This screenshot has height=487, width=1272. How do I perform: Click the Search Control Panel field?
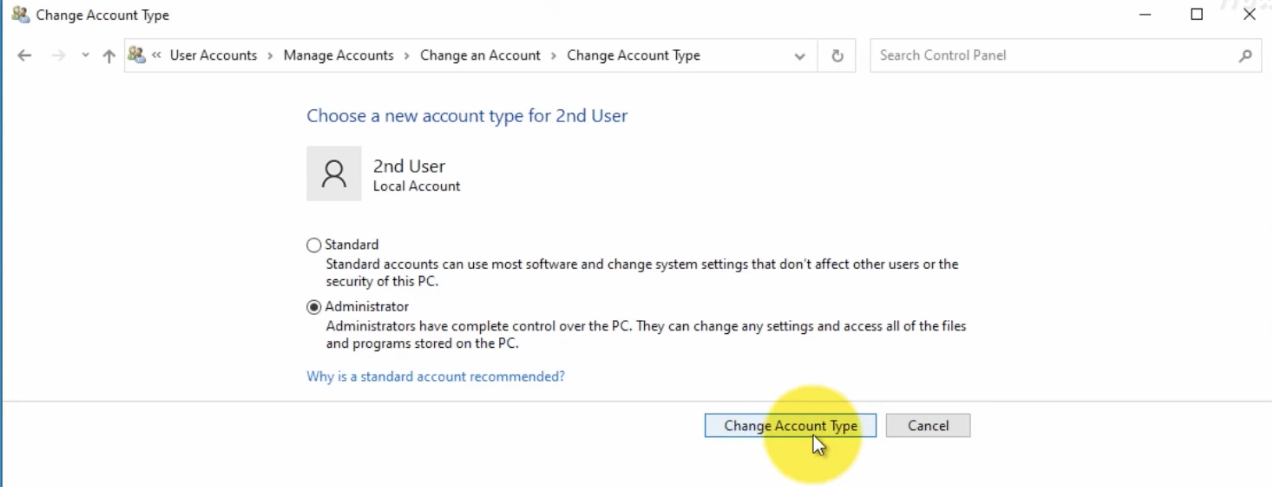tap(1050, 56)
